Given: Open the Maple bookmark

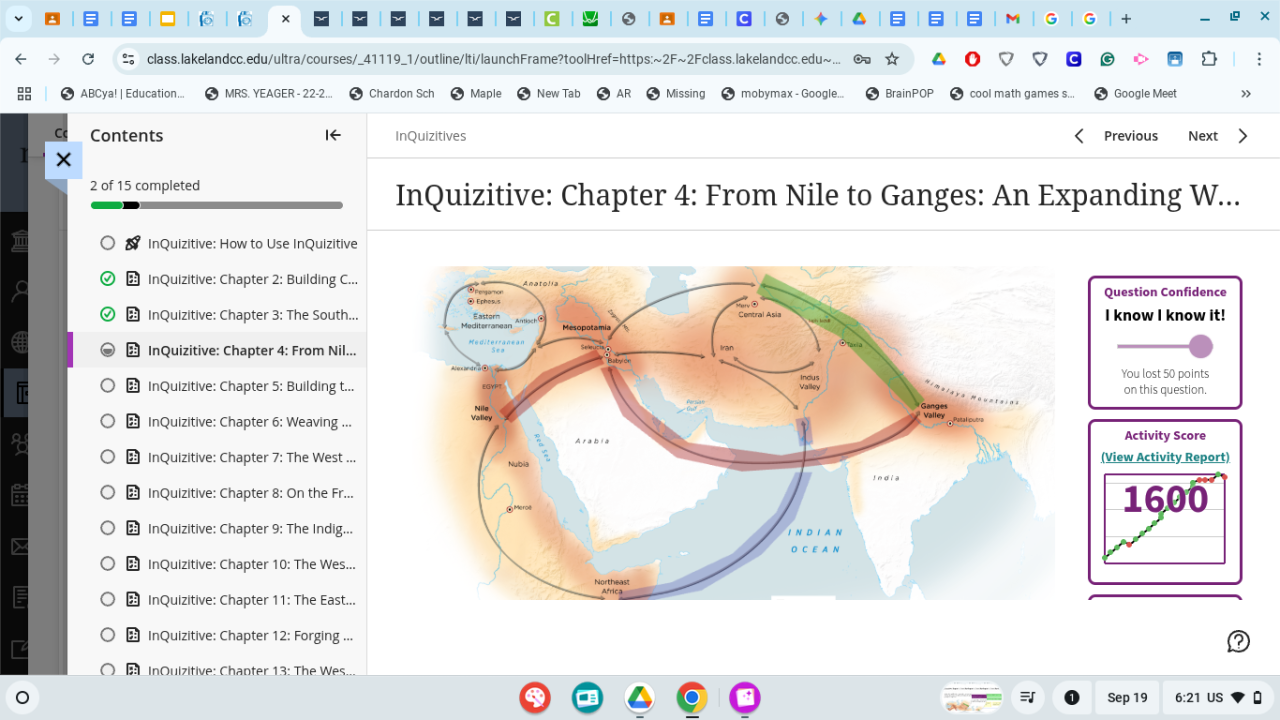Looking at the screenshot, I should (476, 93).
